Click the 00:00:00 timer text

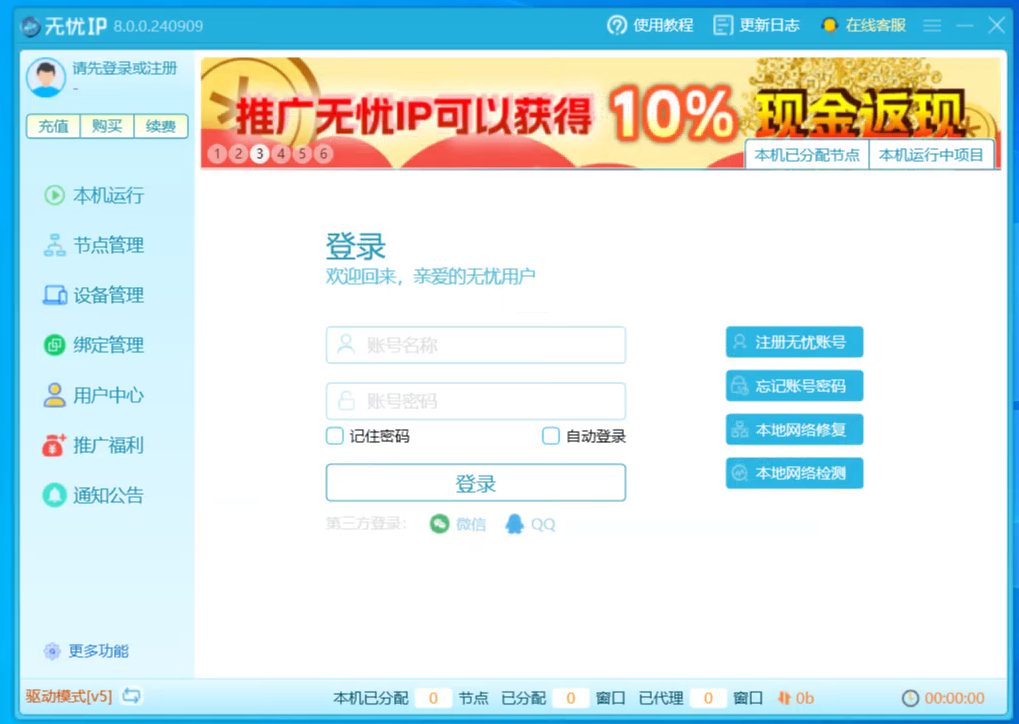pos(954,698)
